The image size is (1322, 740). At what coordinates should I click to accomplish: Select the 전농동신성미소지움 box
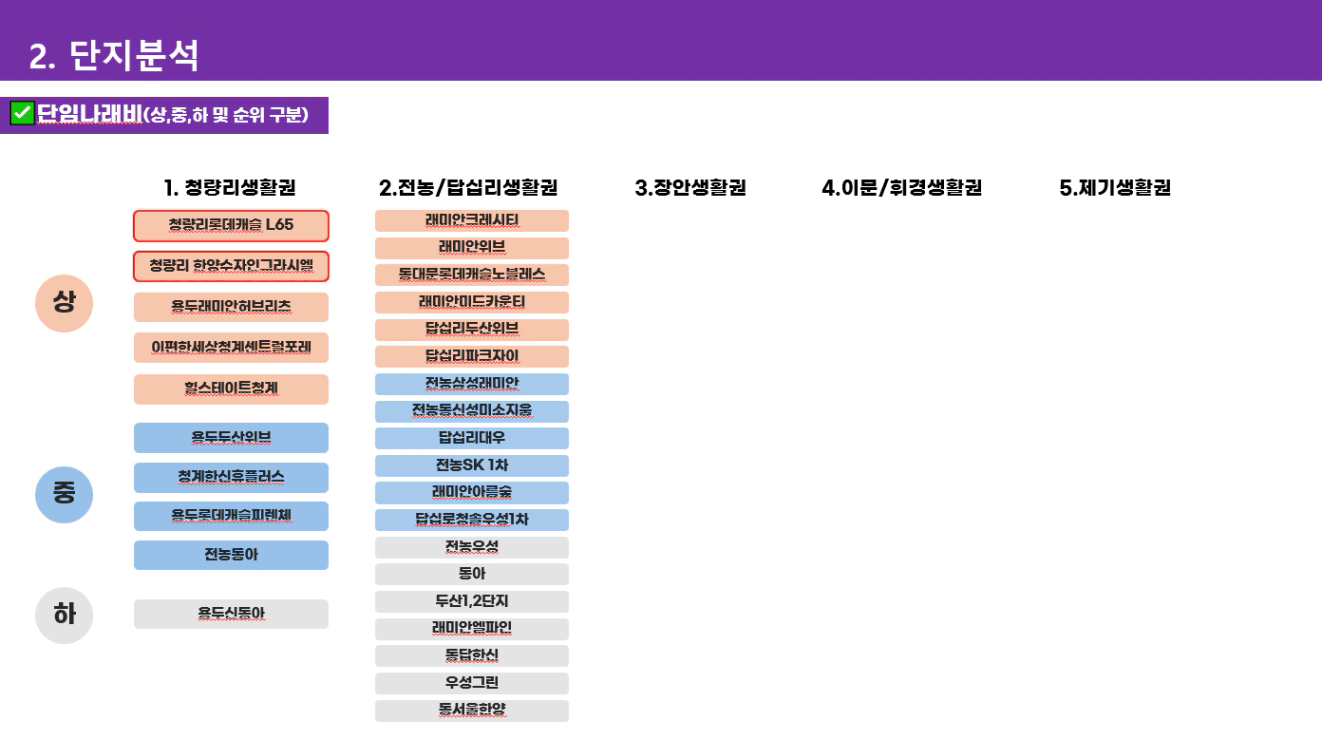pyautogui.click(x=472, y=411)
